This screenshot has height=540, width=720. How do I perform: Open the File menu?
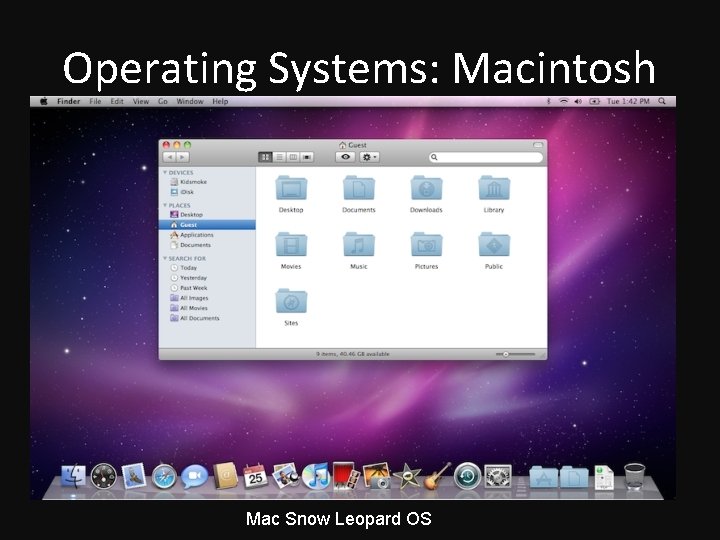(95, 101)
